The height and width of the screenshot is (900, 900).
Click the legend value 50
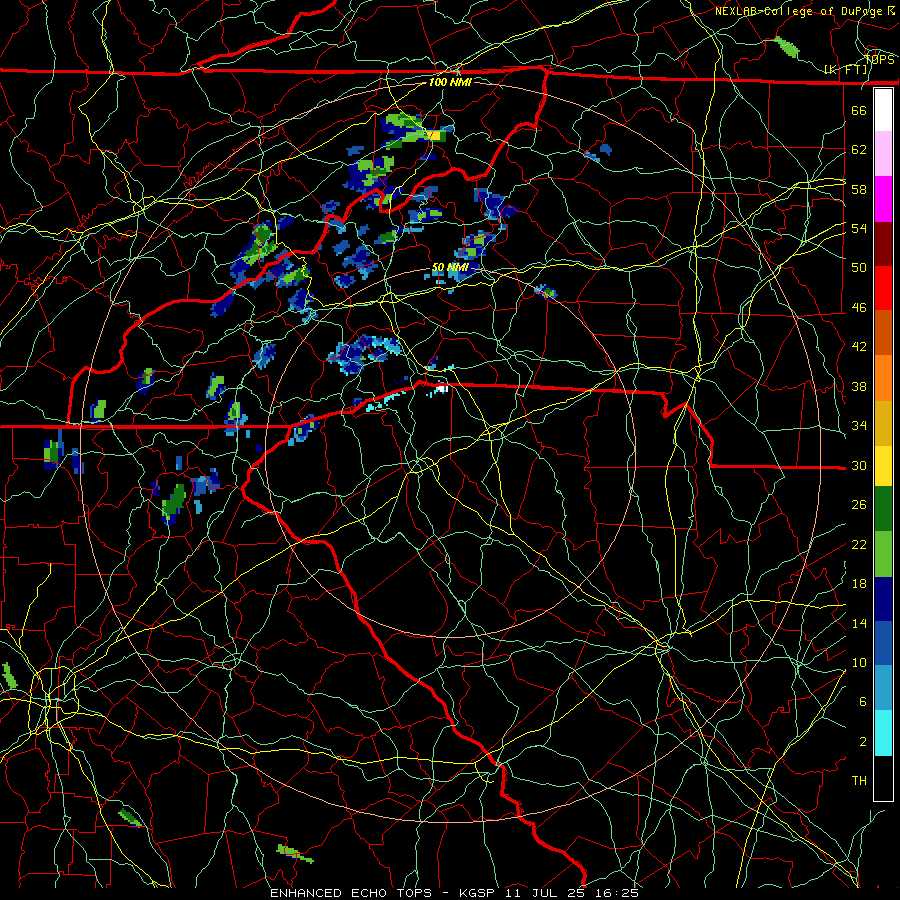point(859,268)
